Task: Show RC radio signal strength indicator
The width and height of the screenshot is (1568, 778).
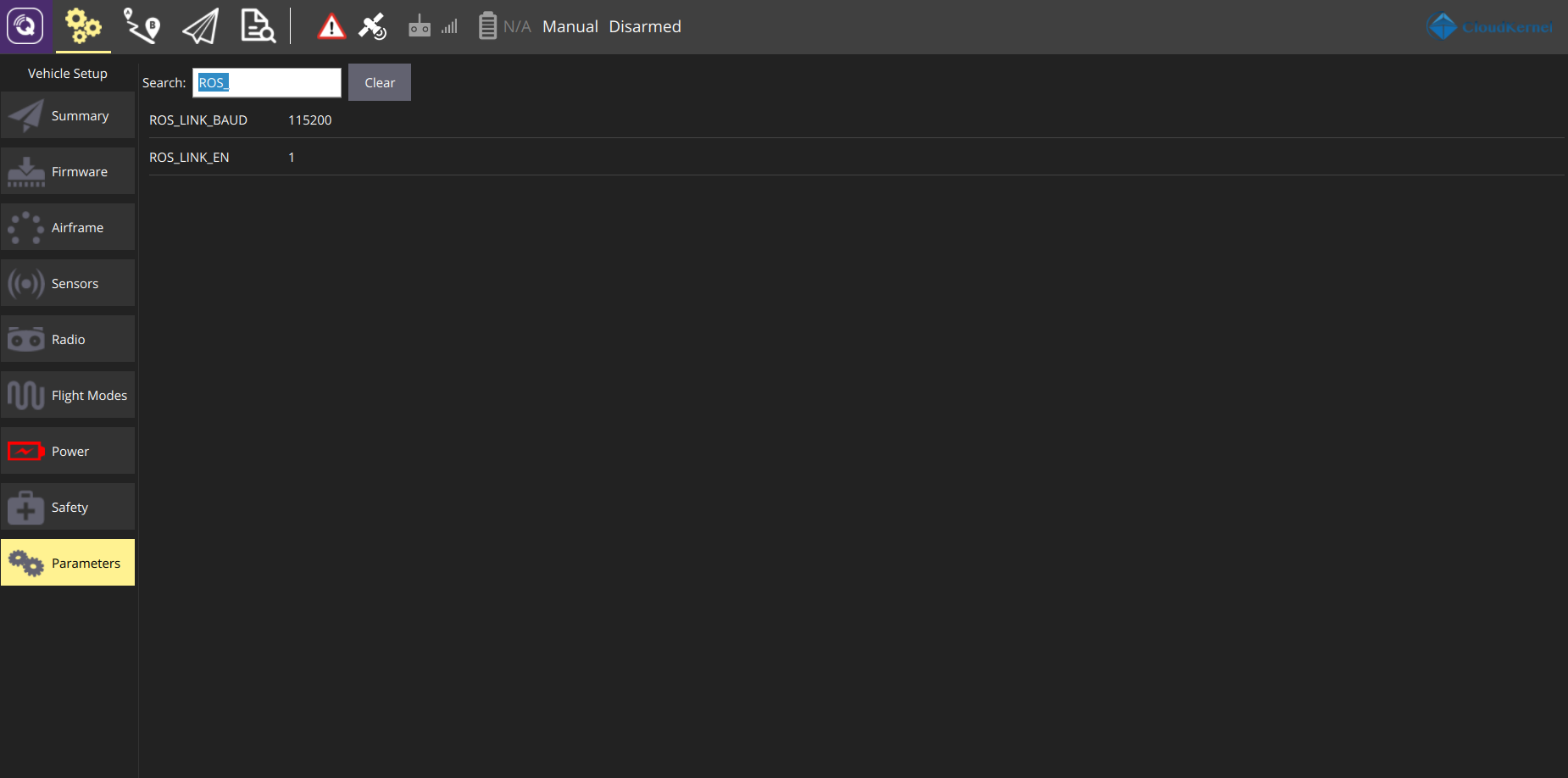Action: [432, 26]
